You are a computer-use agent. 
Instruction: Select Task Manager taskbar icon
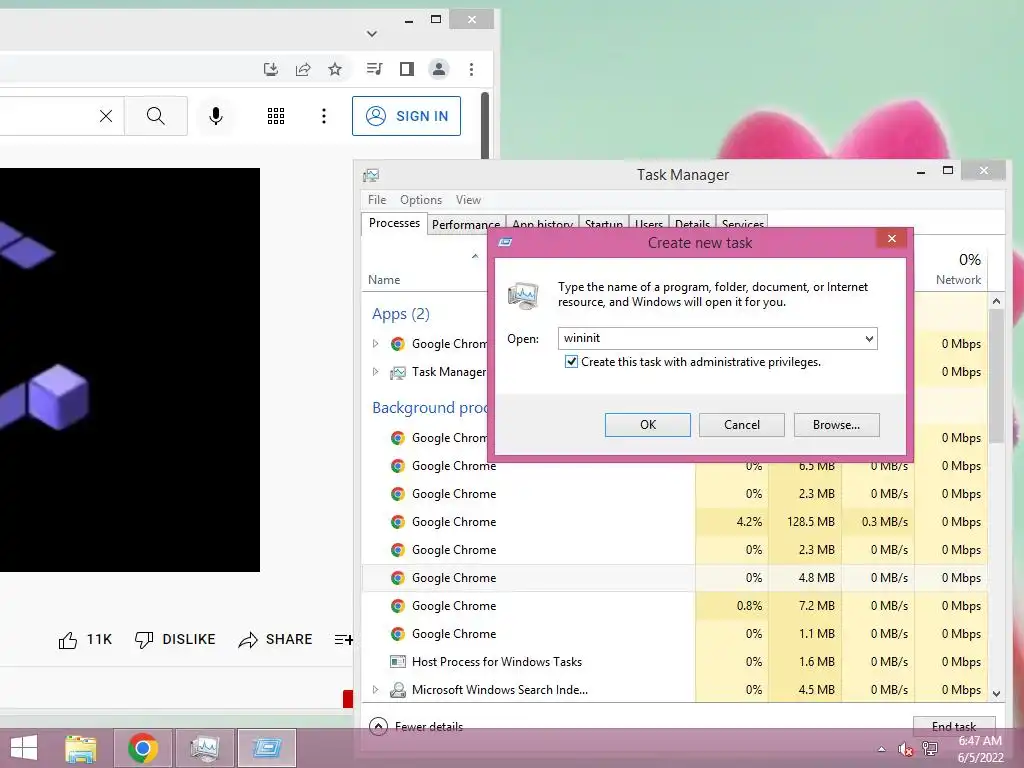204,748
